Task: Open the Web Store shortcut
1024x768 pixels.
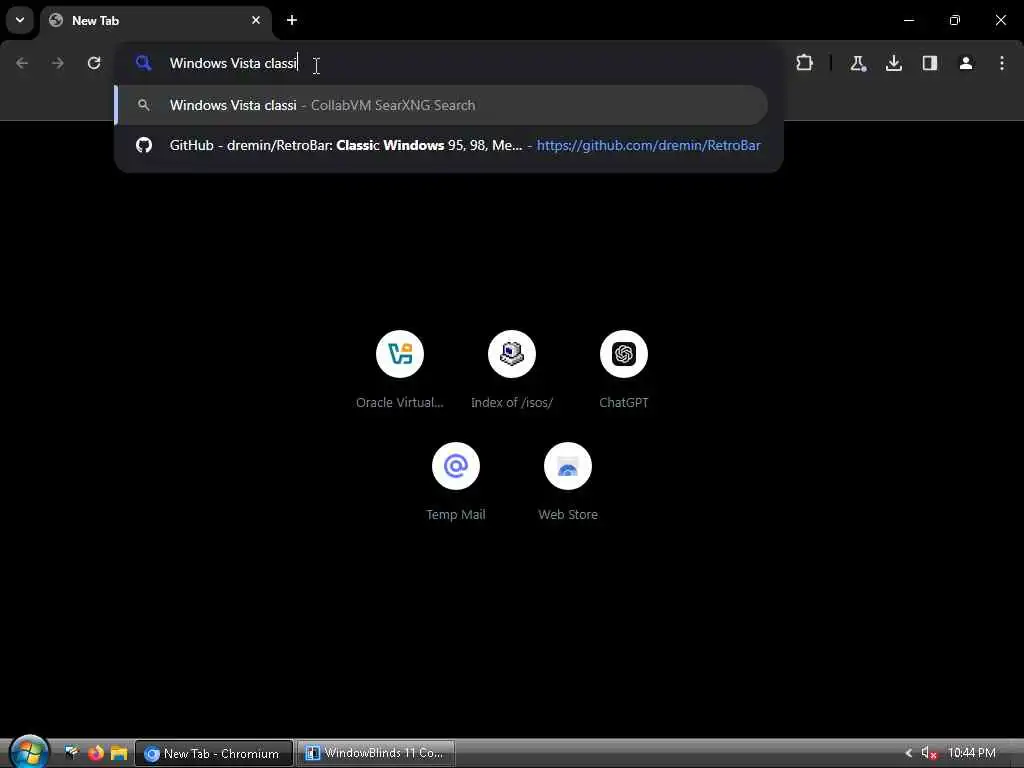Action: pyautogui.click(x=568, y=466)
